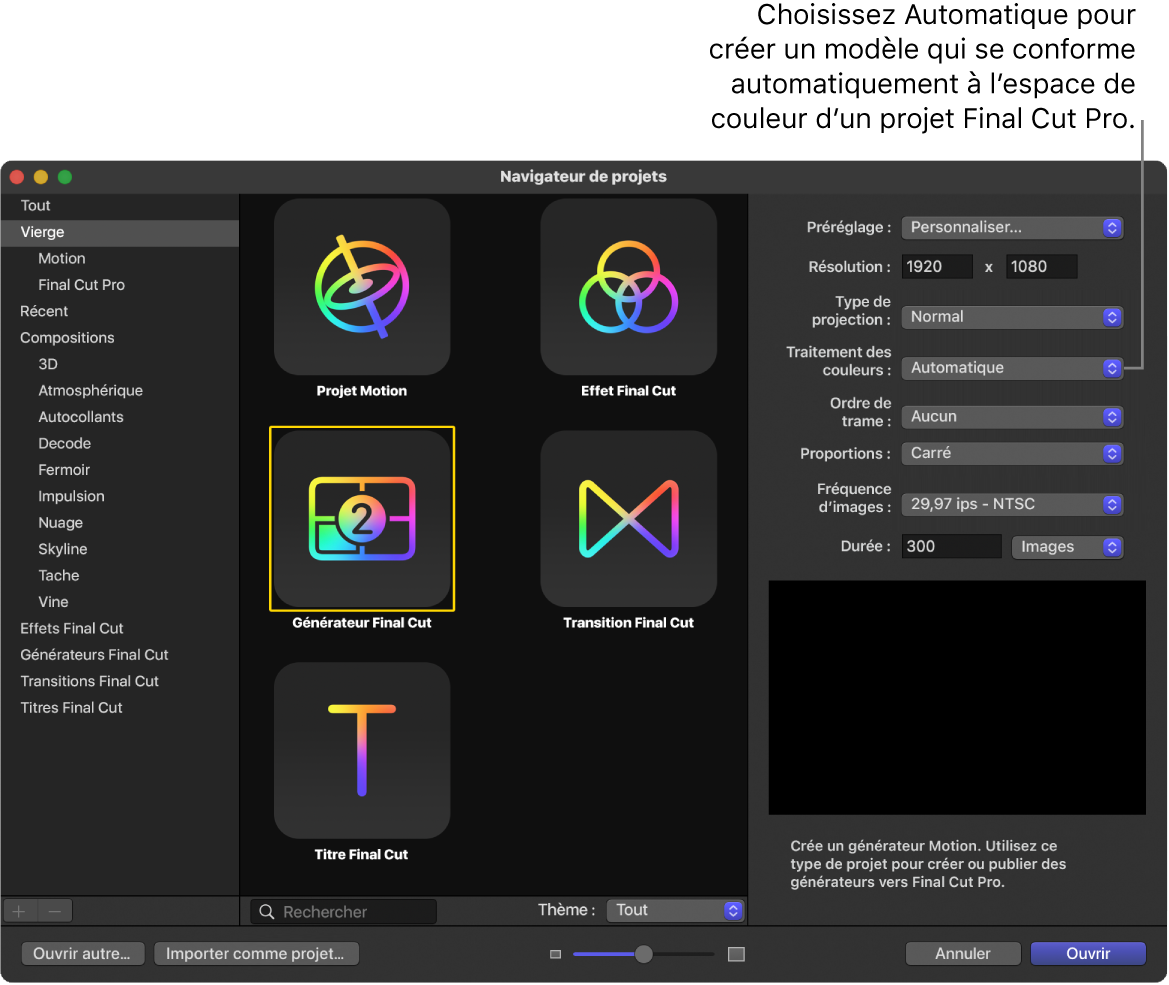1169x985 pixels.
Task: Open the Thème filter dropdown
Action: pos(676,910)
